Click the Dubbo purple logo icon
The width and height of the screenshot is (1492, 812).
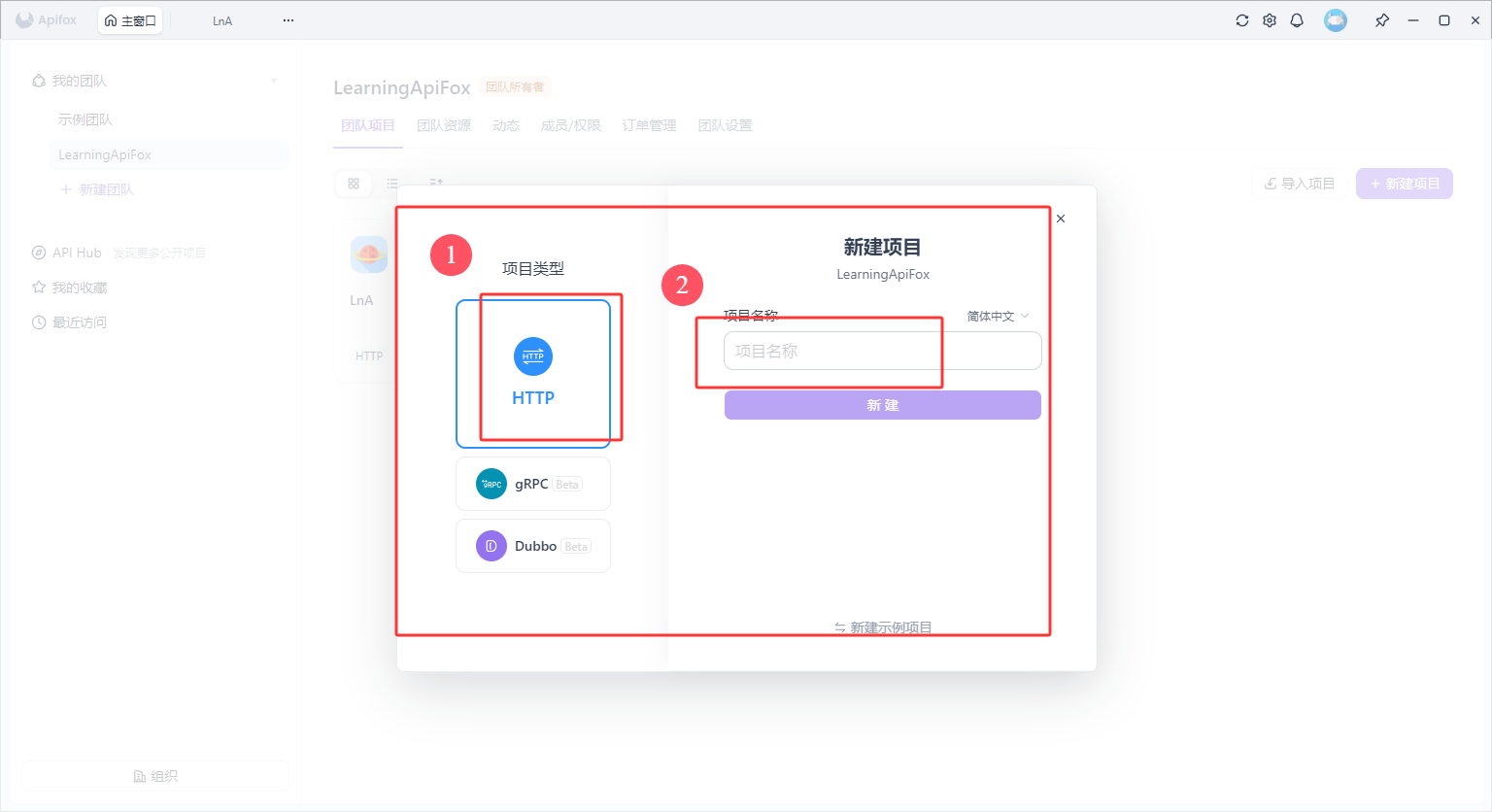coord(492,546)
